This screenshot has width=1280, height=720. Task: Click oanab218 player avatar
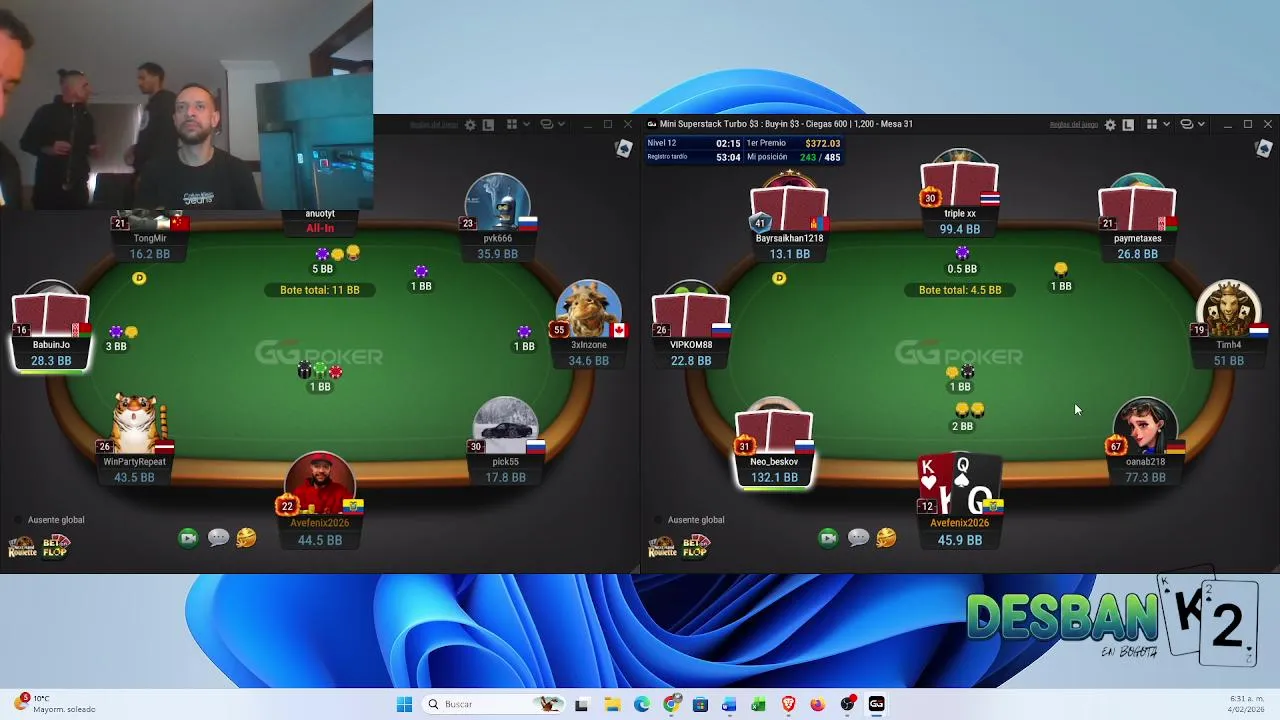coord(1145,427)
